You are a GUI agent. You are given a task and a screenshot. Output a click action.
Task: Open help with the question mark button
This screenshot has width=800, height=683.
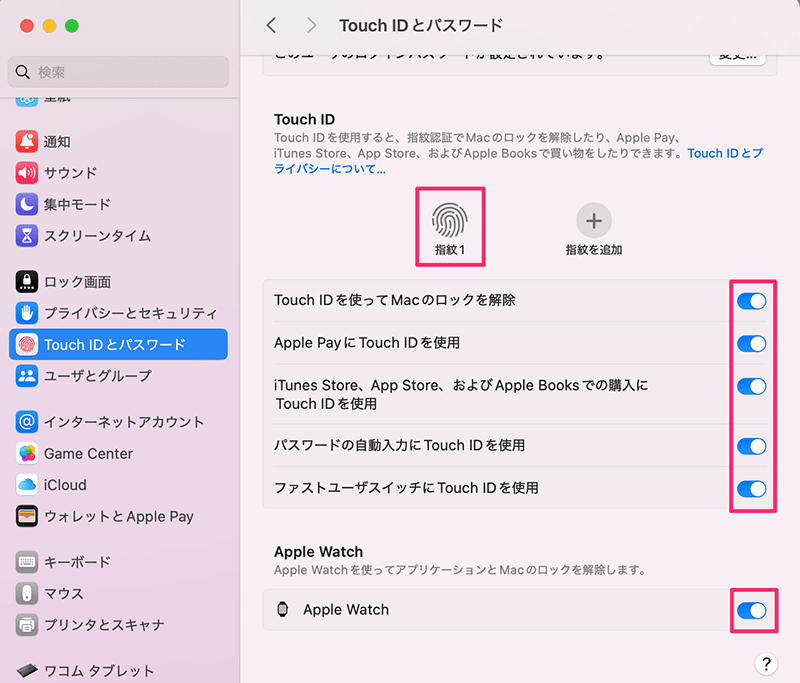[766, 664]
